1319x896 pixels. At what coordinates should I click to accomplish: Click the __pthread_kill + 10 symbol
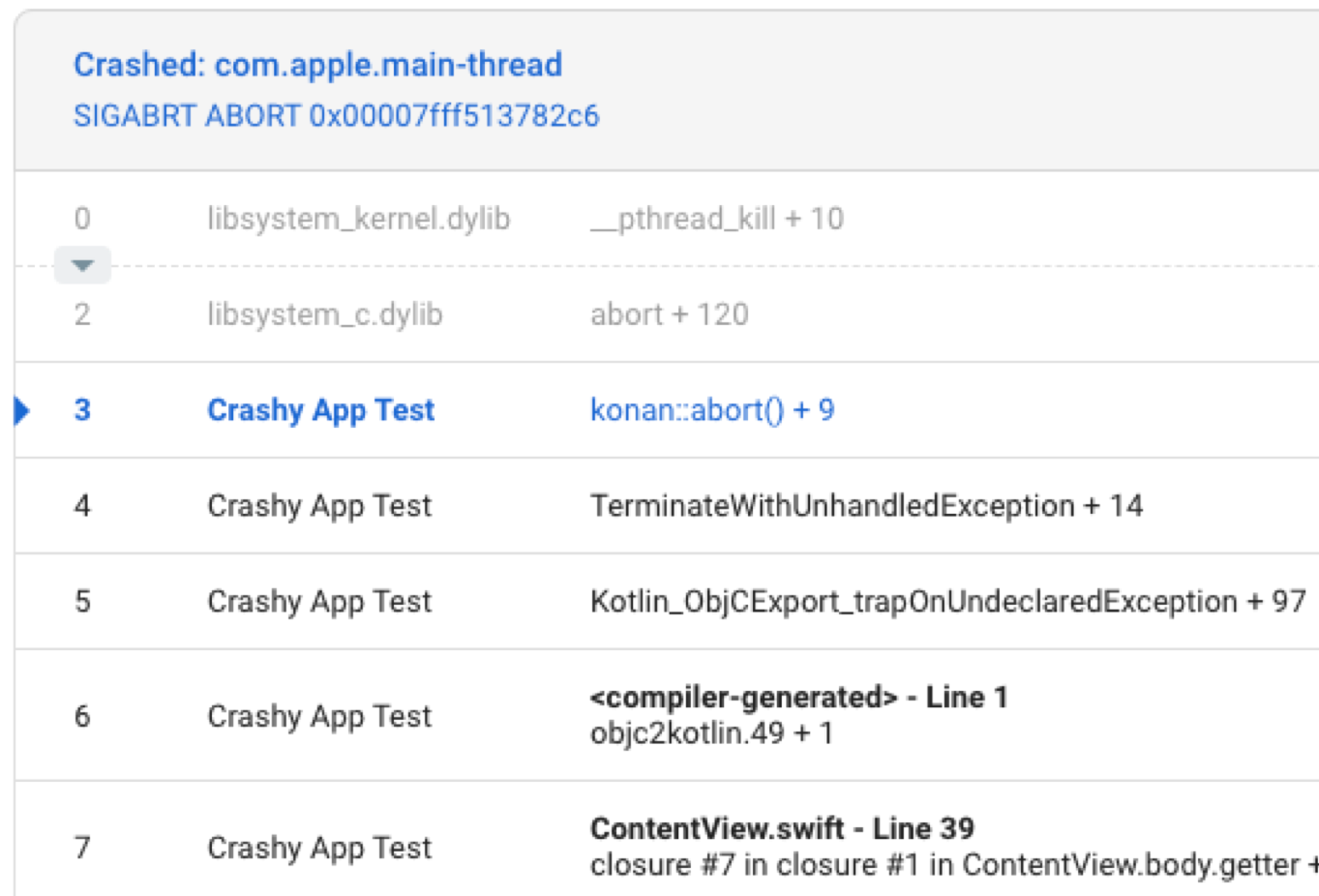(716, 219)
